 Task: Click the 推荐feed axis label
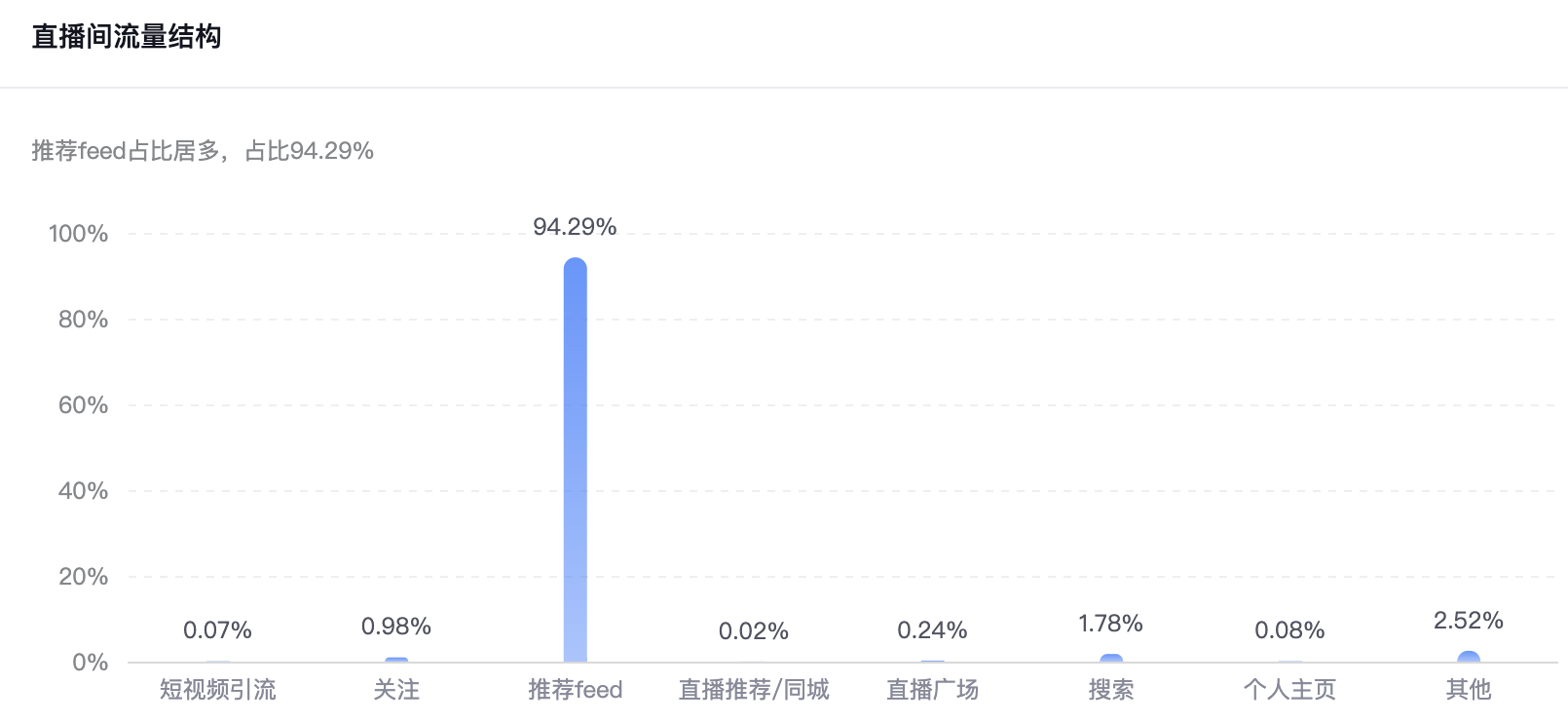(x=576, y=690)
